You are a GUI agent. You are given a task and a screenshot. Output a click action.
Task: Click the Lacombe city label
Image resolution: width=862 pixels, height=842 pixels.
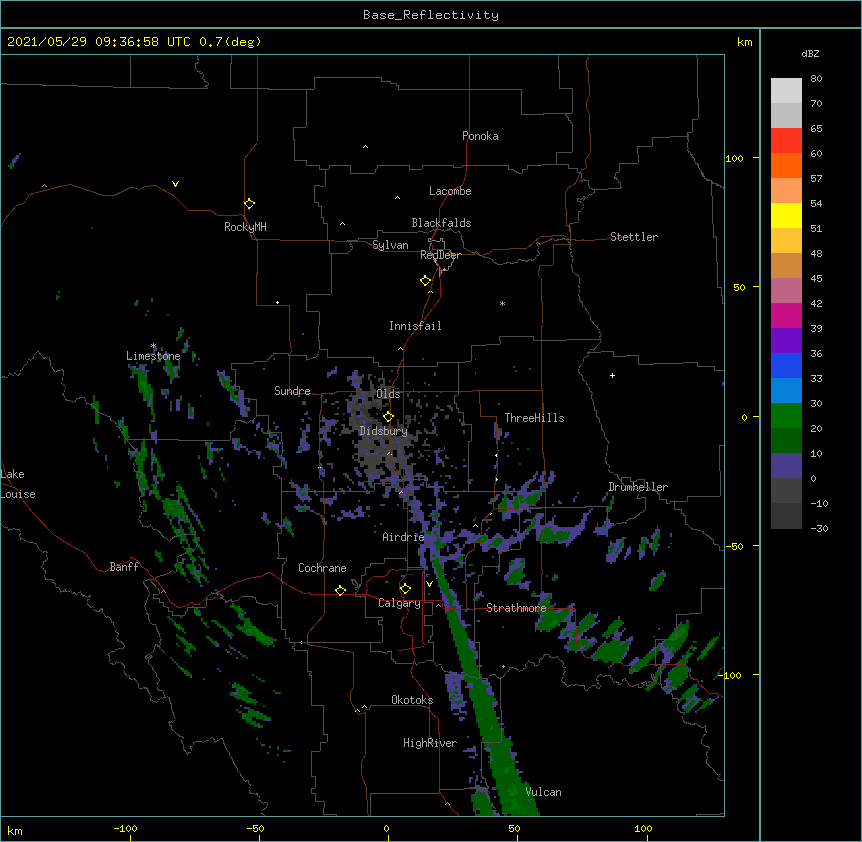(450, 191)
